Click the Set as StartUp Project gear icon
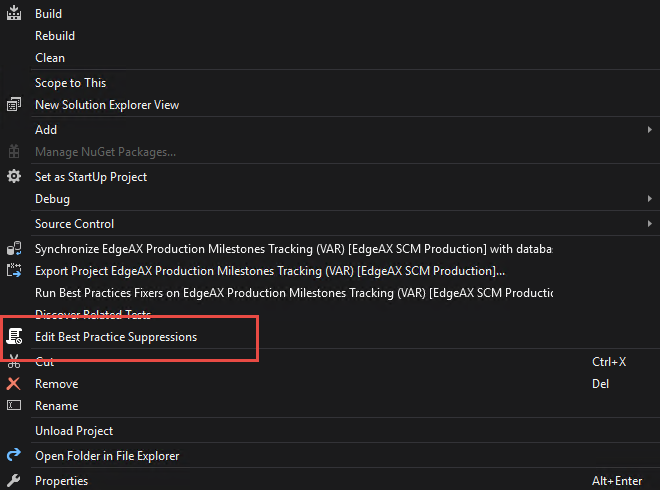The image size is (660, 490). [14, 176]
